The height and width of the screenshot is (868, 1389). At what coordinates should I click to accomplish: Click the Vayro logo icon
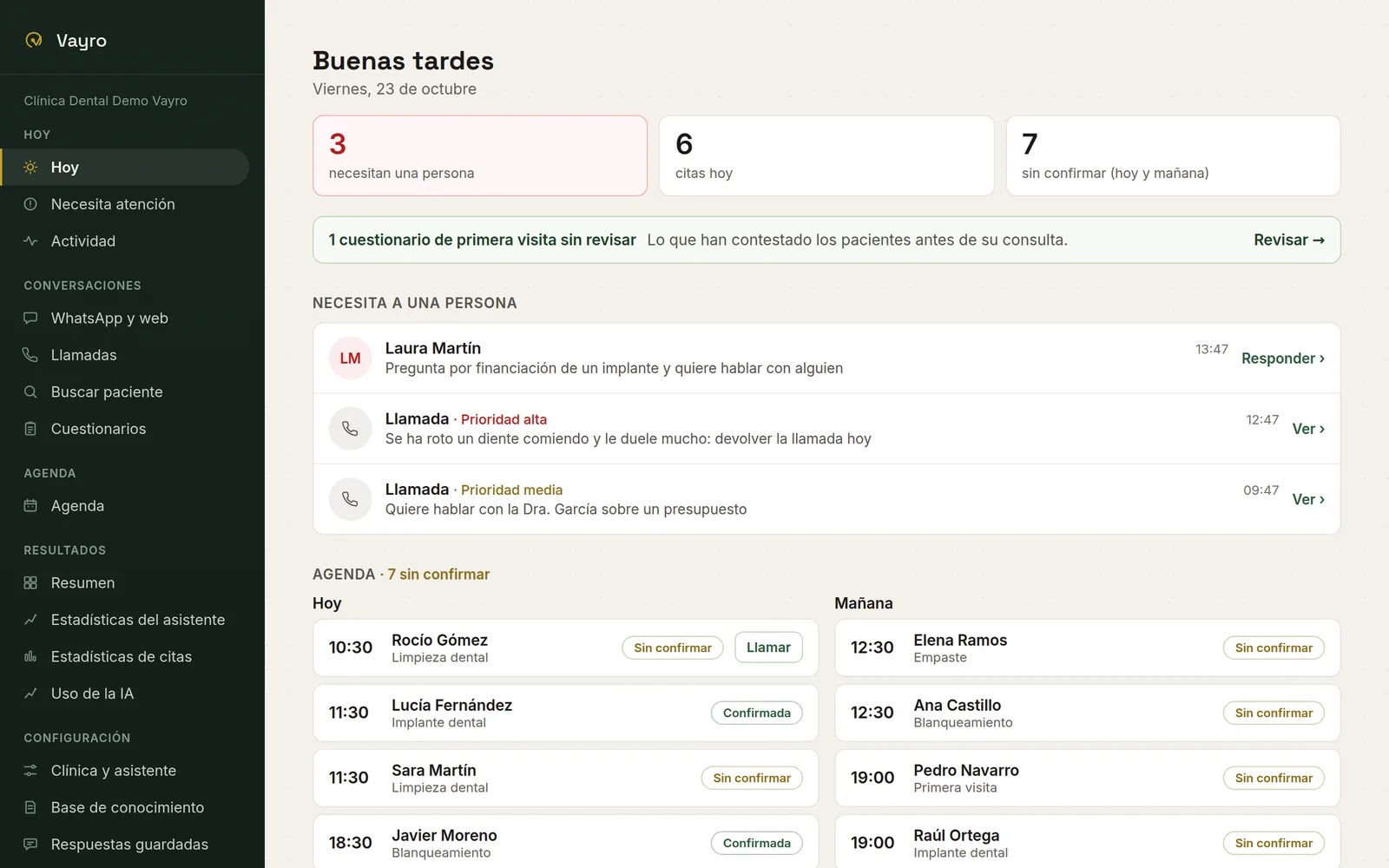(x=34, y=40)
